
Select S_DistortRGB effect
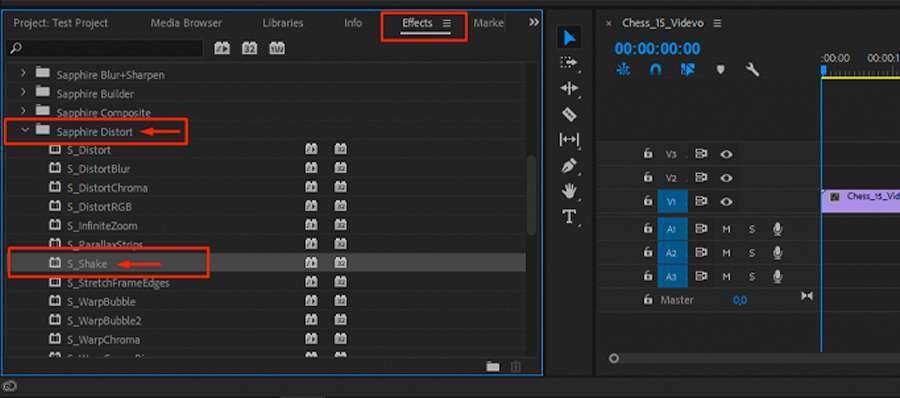point(99,207)
